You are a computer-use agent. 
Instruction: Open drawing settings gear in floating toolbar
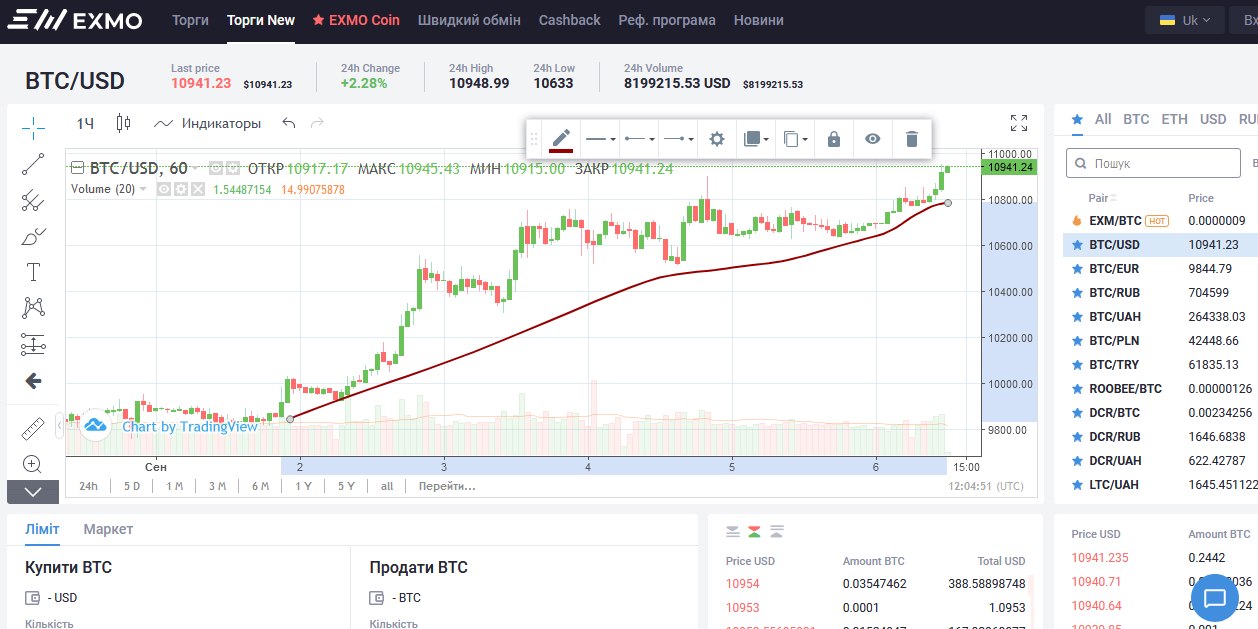click(x=716, y=139)
